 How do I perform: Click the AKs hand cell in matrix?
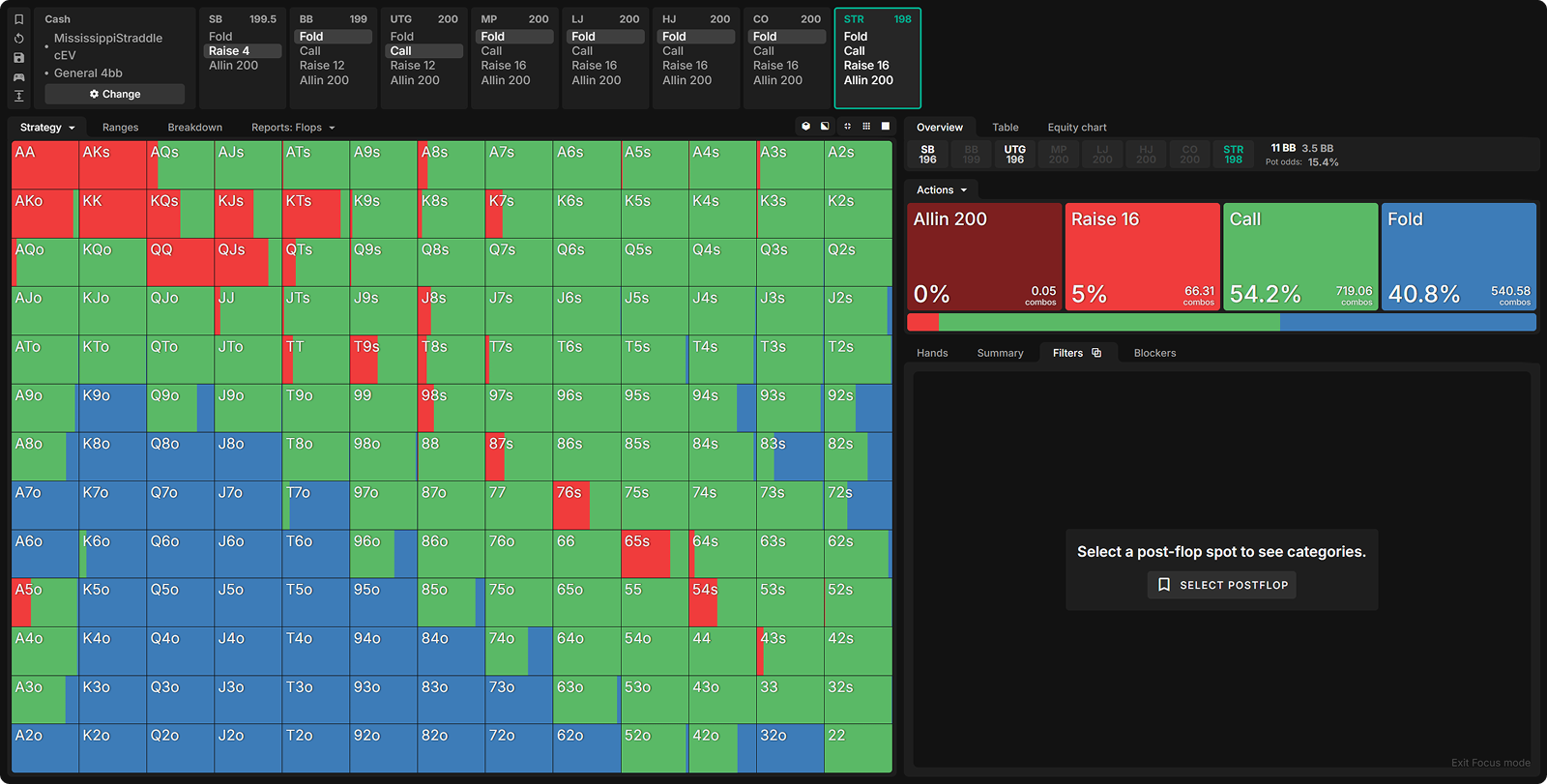click(112, 165)
